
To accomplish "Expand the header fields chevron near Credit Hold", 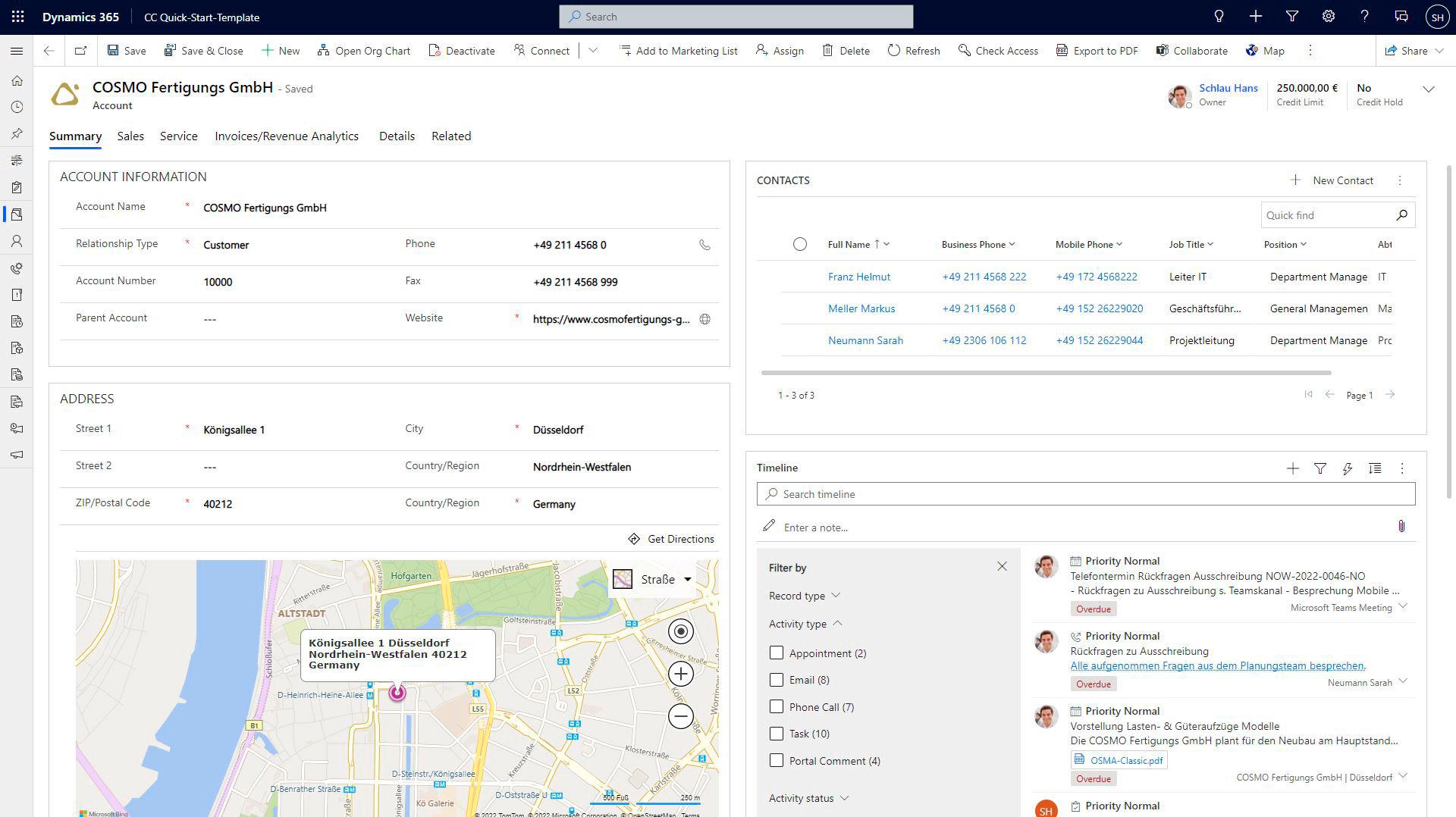I will pyautogui.click(x=1429, y=89).
